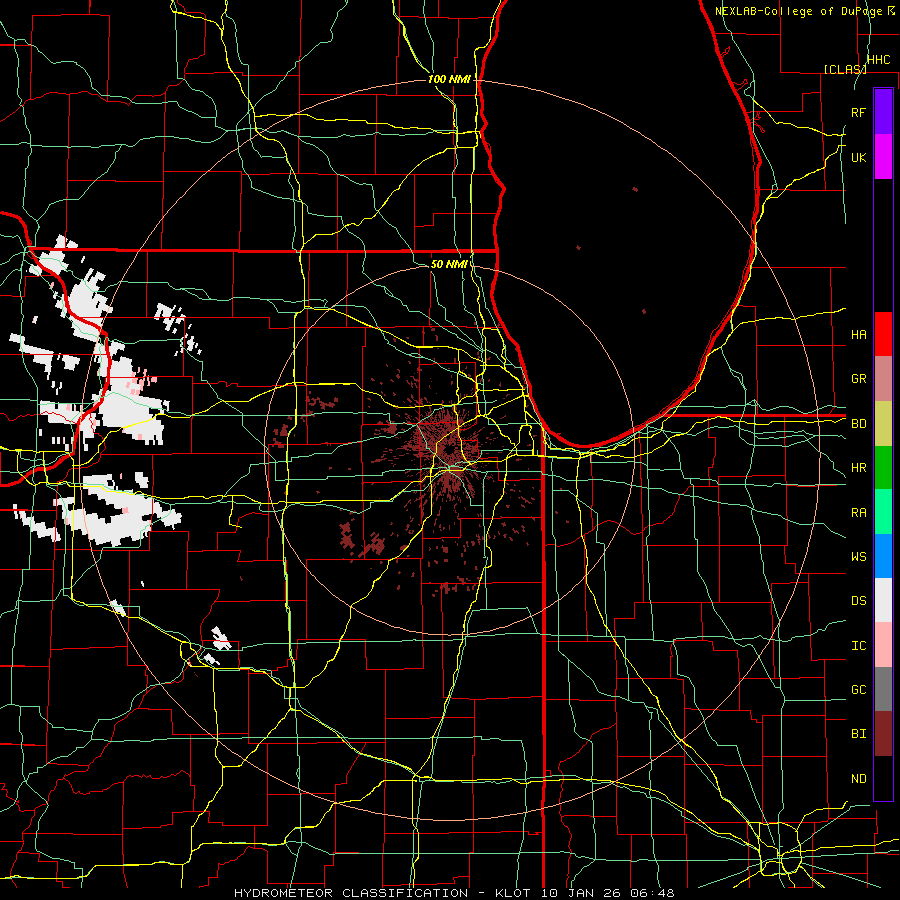Screen dimensions: 900x900
Task: Click the "100 NMI" range ring label
Action: click(x=449, y=79)
